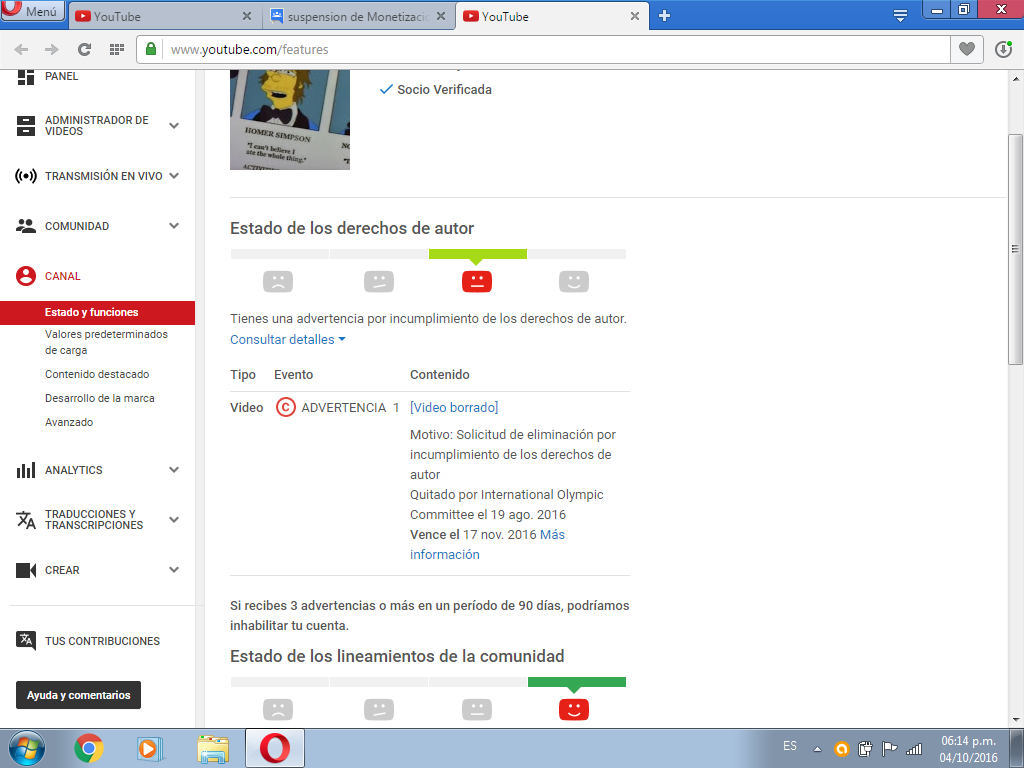The image size is (1024, 768).
Task: Open TUS CONTRIBUCIONES text link
Action: click(x=103, y=641)
